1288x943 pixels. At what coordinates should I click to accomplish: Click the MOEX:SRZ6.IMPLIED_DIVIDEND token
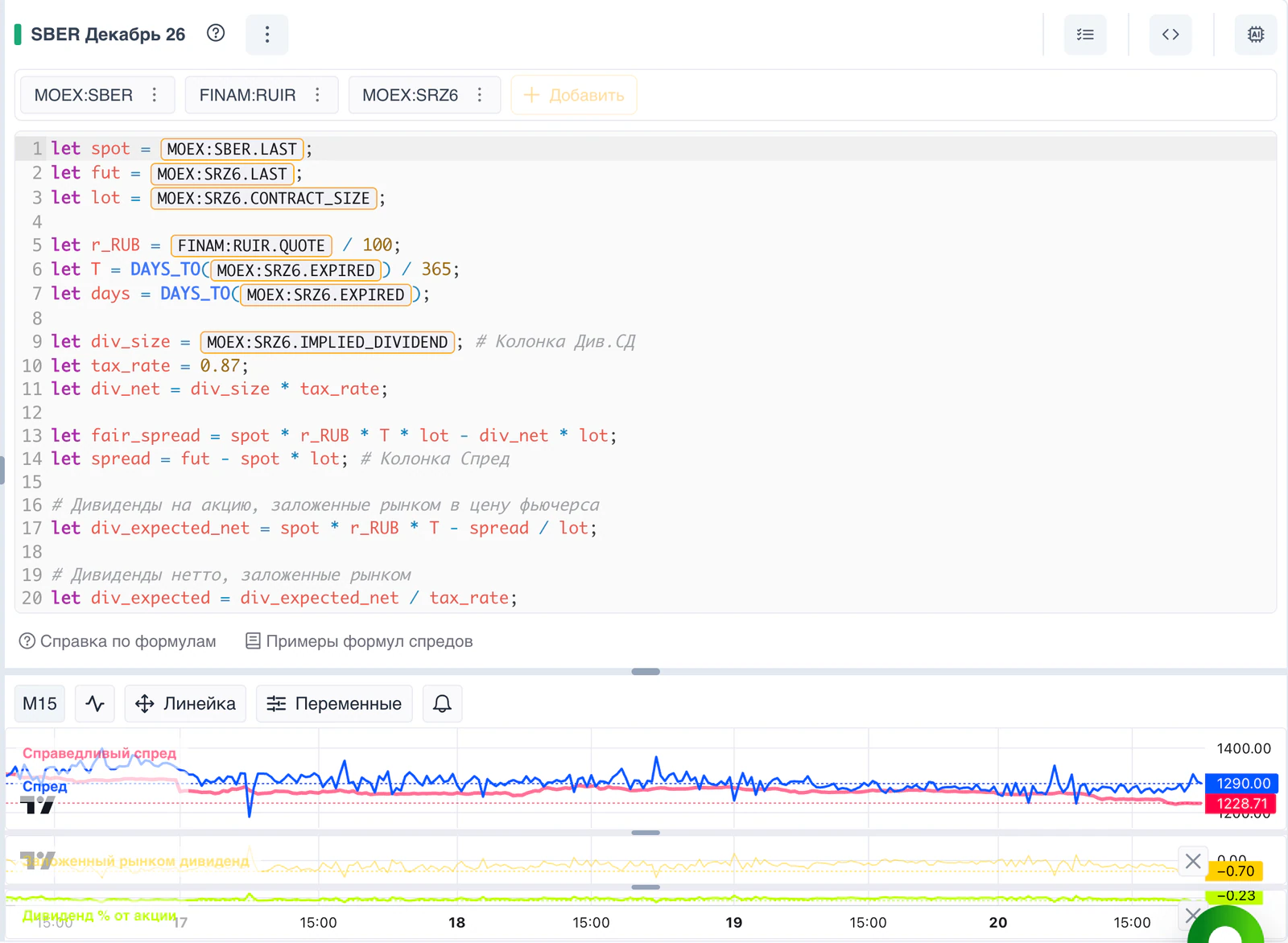[327, 342]
